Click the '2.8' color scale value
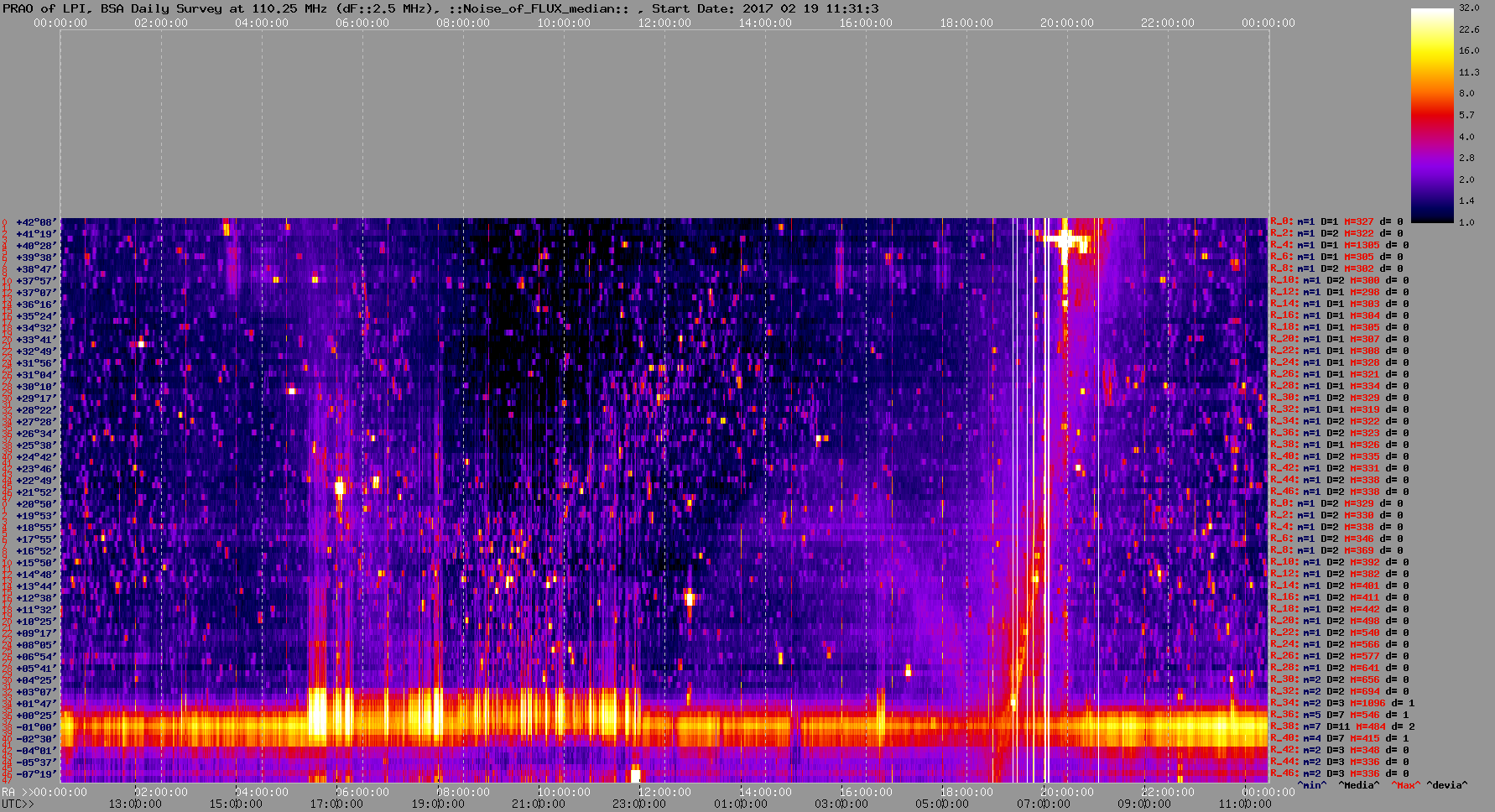1495x812 pixels. point(1466,158)
